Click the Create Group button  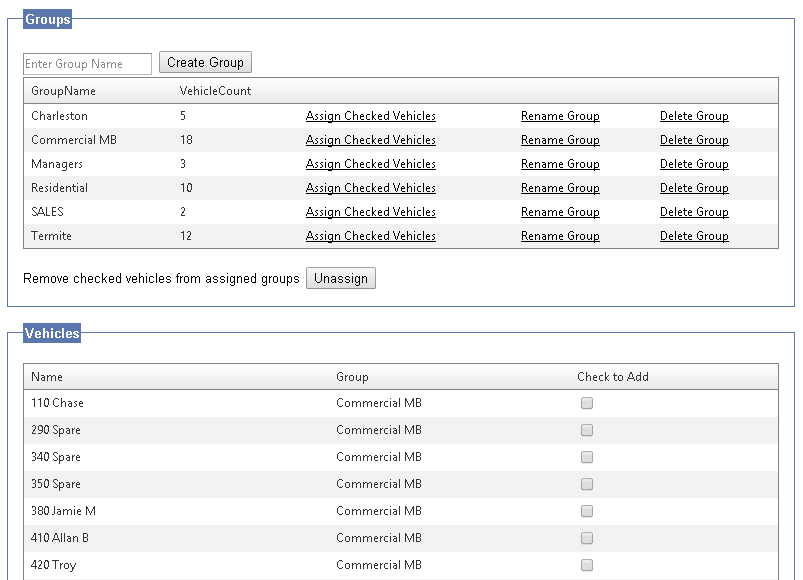(x=205, y=62)
